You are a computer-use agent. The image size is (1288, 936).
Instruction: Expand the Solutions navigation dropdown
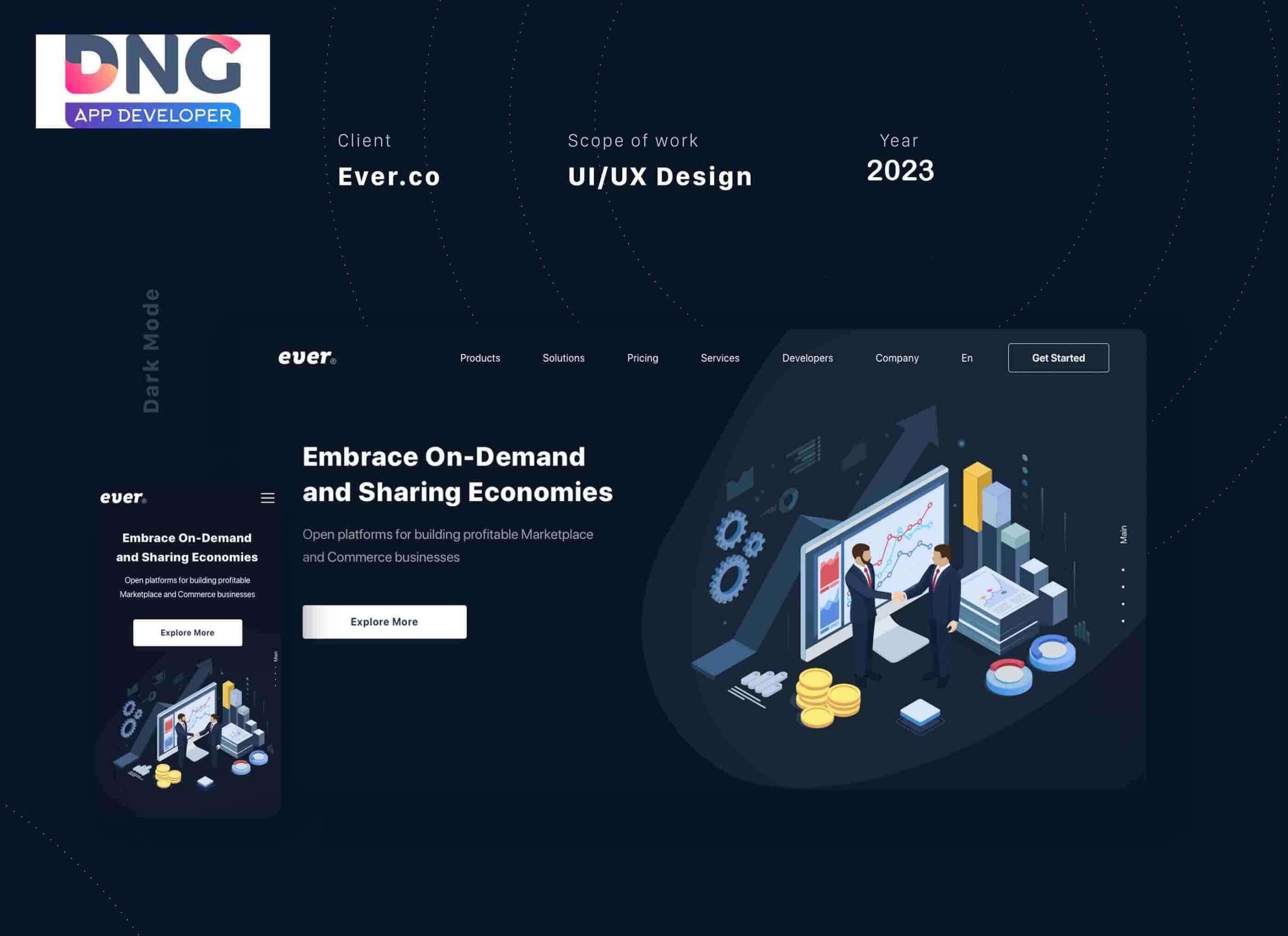(x=563, y=357)
